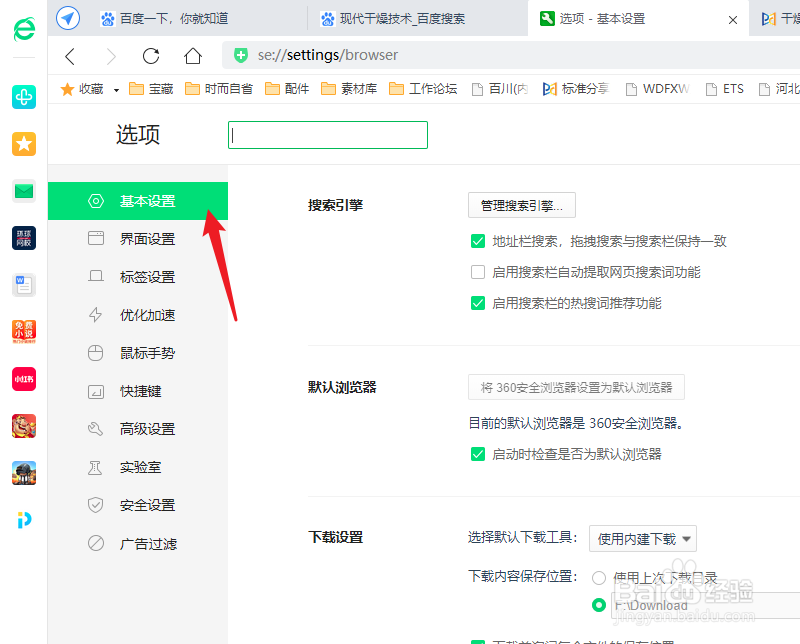Expand the 收藏 bookmarks dropdown arrow

pos(116,90)
